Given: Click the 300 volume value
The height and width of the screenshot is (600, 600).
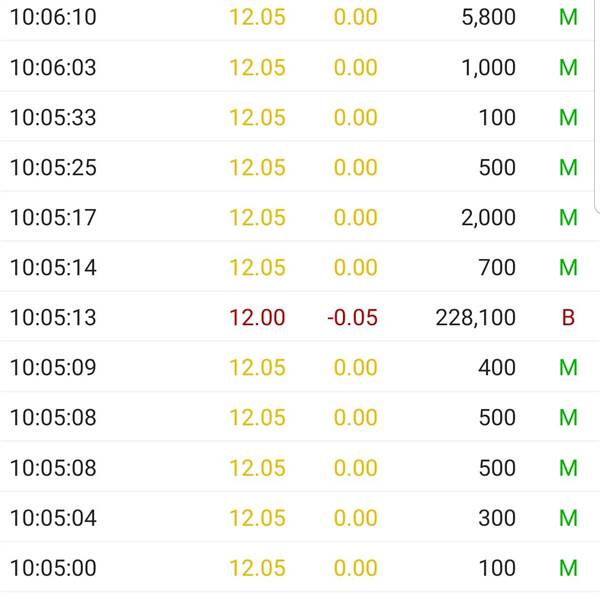Looking at the screenshot, I should pyautogui.click(x=497, y=518).
